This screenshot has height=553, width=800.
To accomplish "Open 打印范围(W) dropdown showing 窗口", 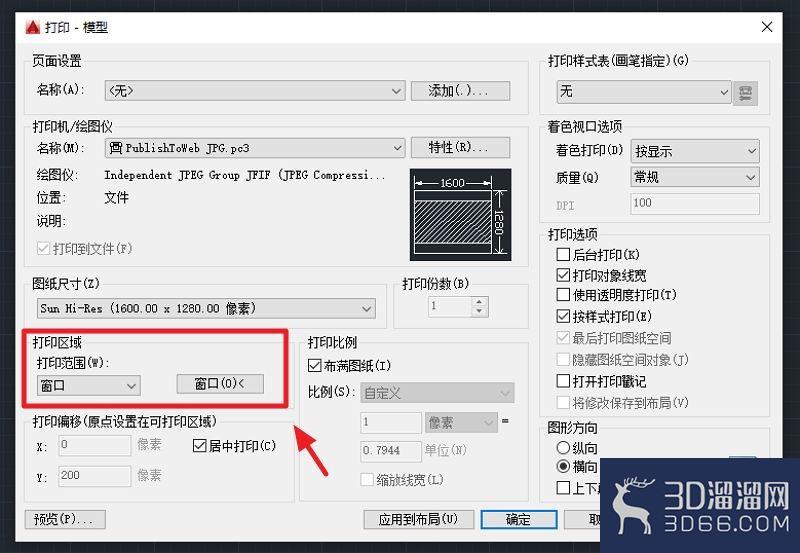I will pyautogui.click(x=89, y=386).
